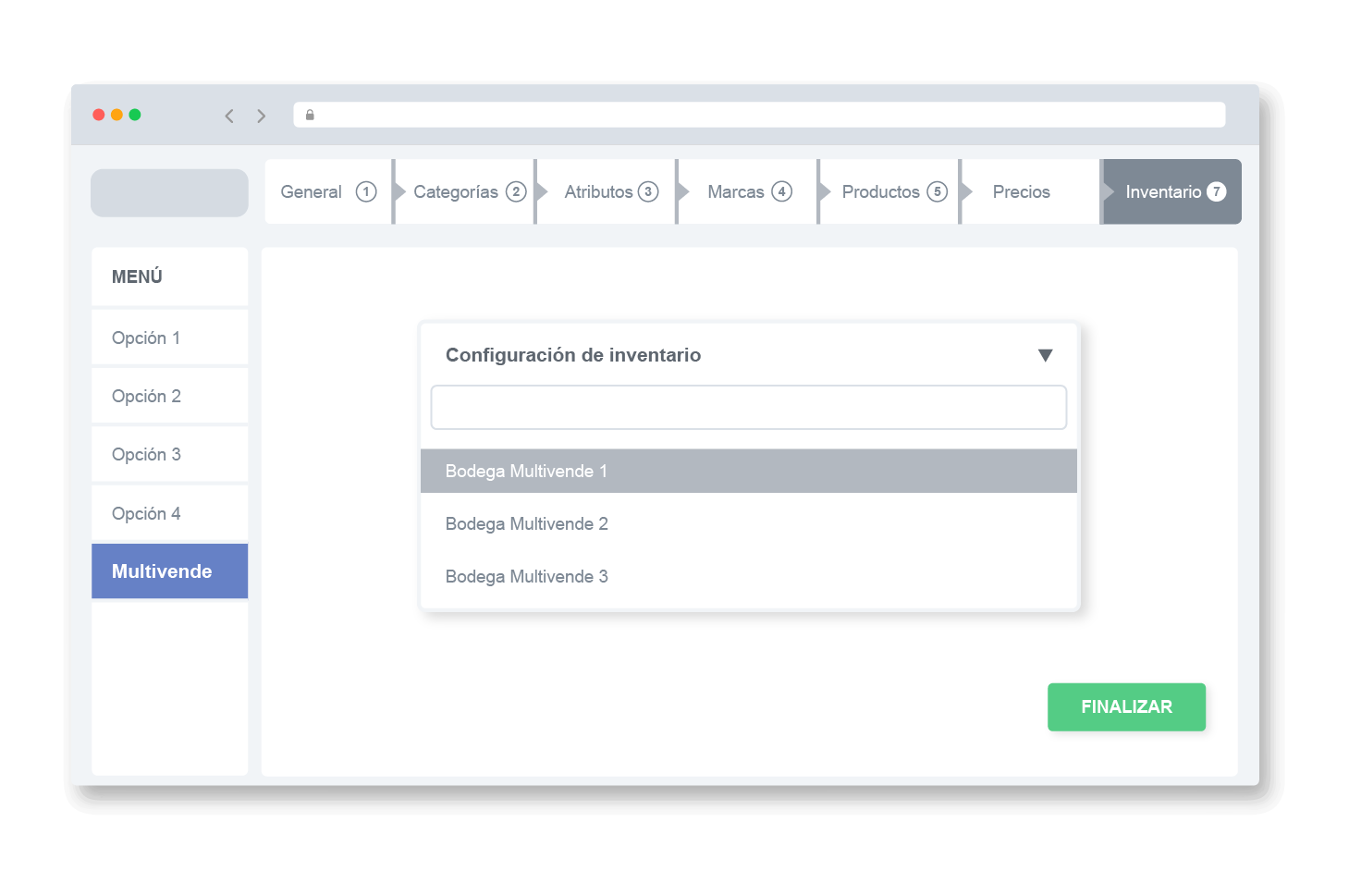Click the padlock icon in the address bar
The height and width of the screenshot is (896, 1349).
pyautogui.click(x=310, y=115)
